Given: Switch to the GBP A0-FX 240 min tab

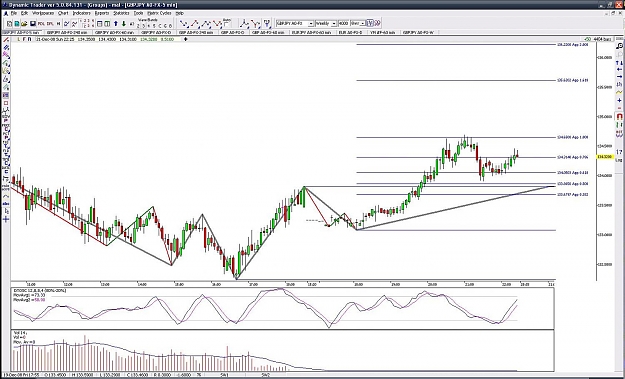Looking at the screenshot, I should tap(197, 32).
